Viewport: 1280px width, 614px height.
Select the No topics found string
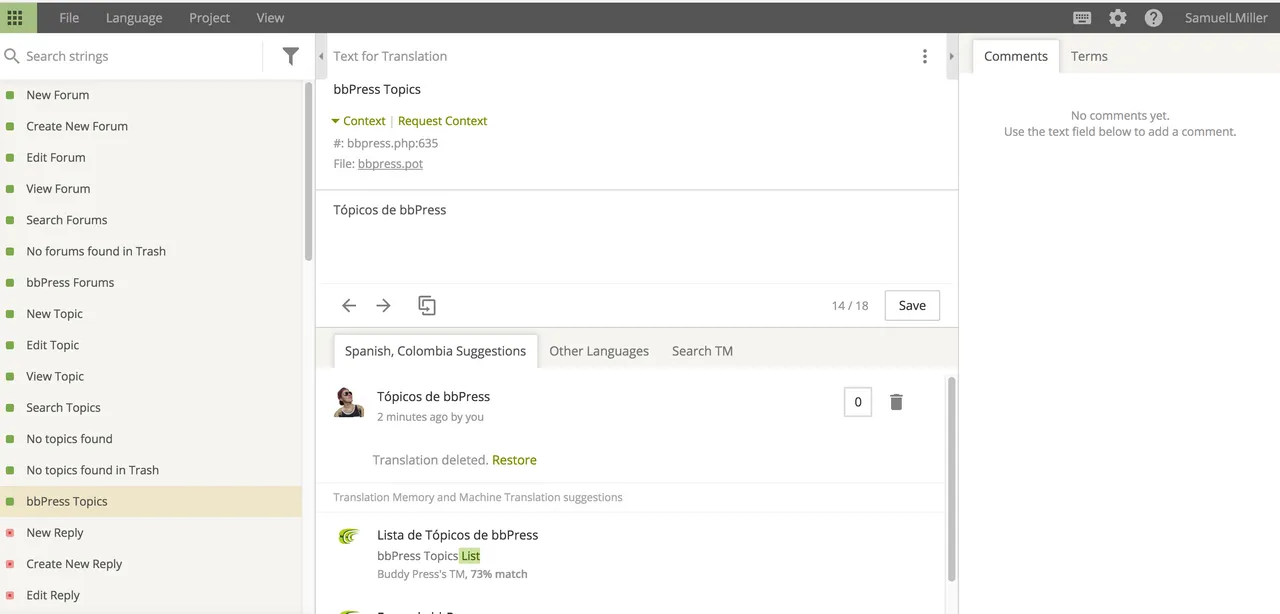[x=151, y=439]
